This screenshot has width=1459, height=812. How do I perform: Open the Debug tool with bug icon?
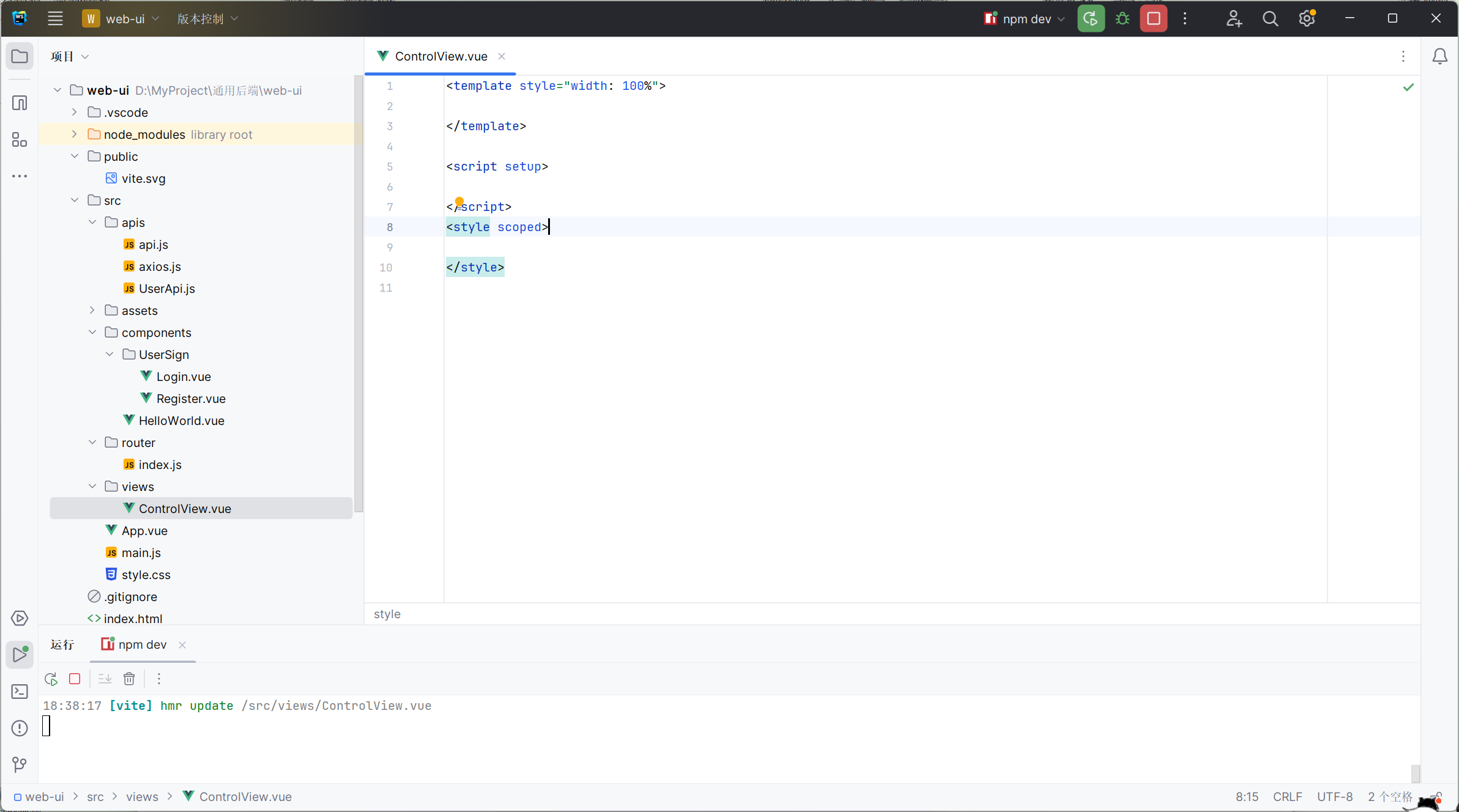tap(1123, 18)
